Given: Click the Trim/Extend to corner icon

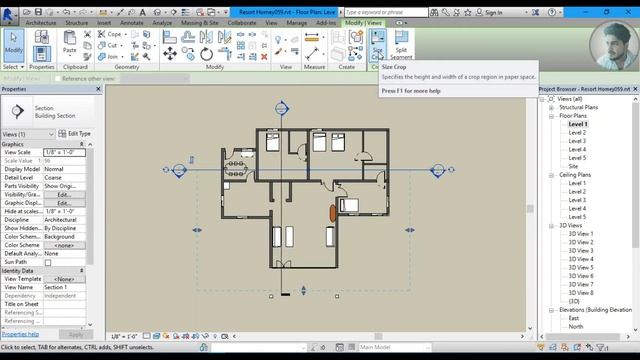Looking at the screenshot, I should (224, 54).
